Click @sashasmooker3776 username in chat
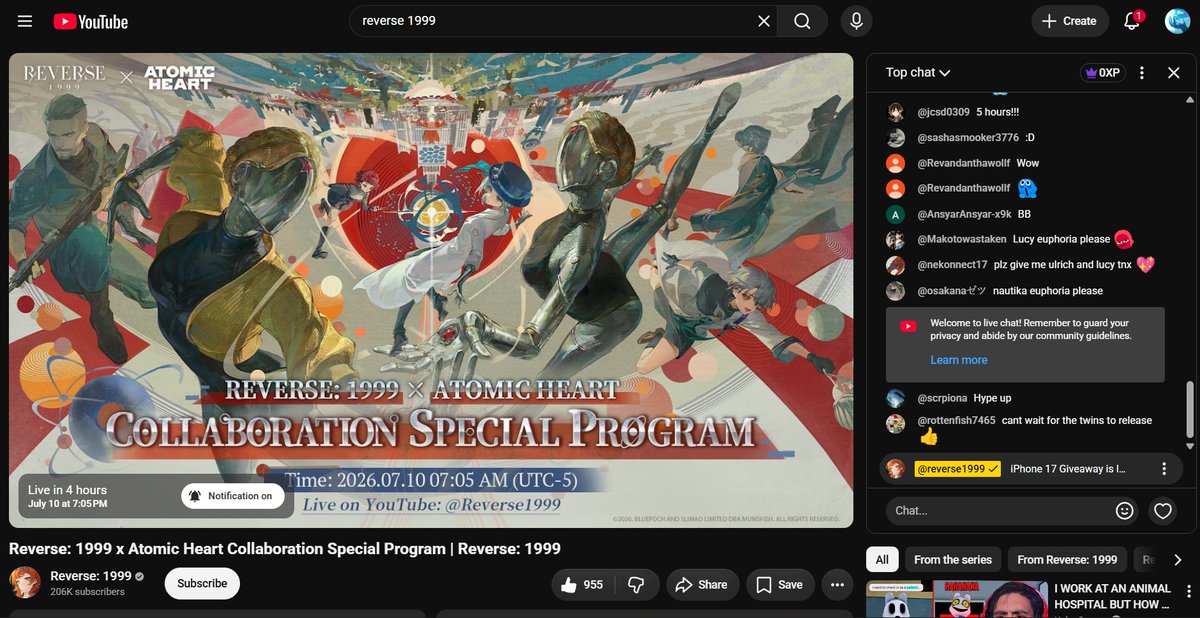 pyautogui.click(x=968, y=137)
